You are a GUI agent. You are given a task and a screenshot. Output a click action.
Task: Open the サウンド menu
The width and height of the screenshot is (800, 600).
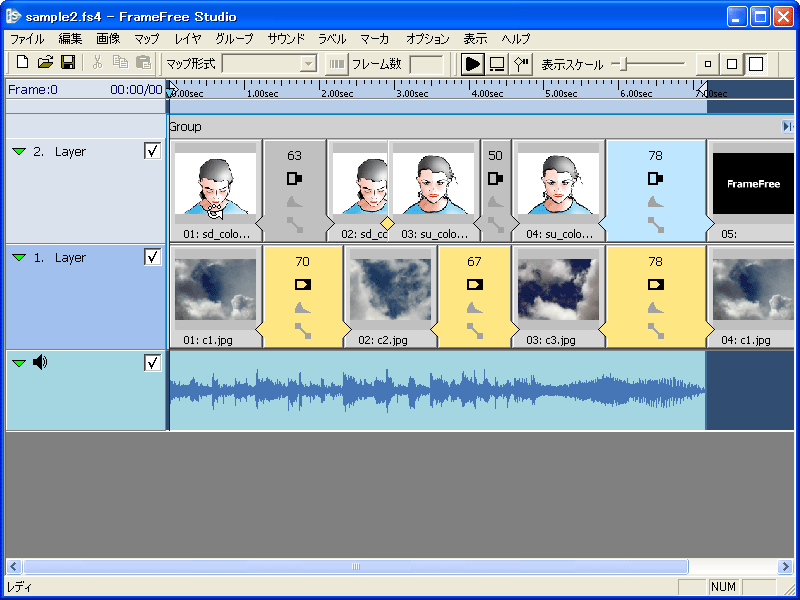click(285, 39)
